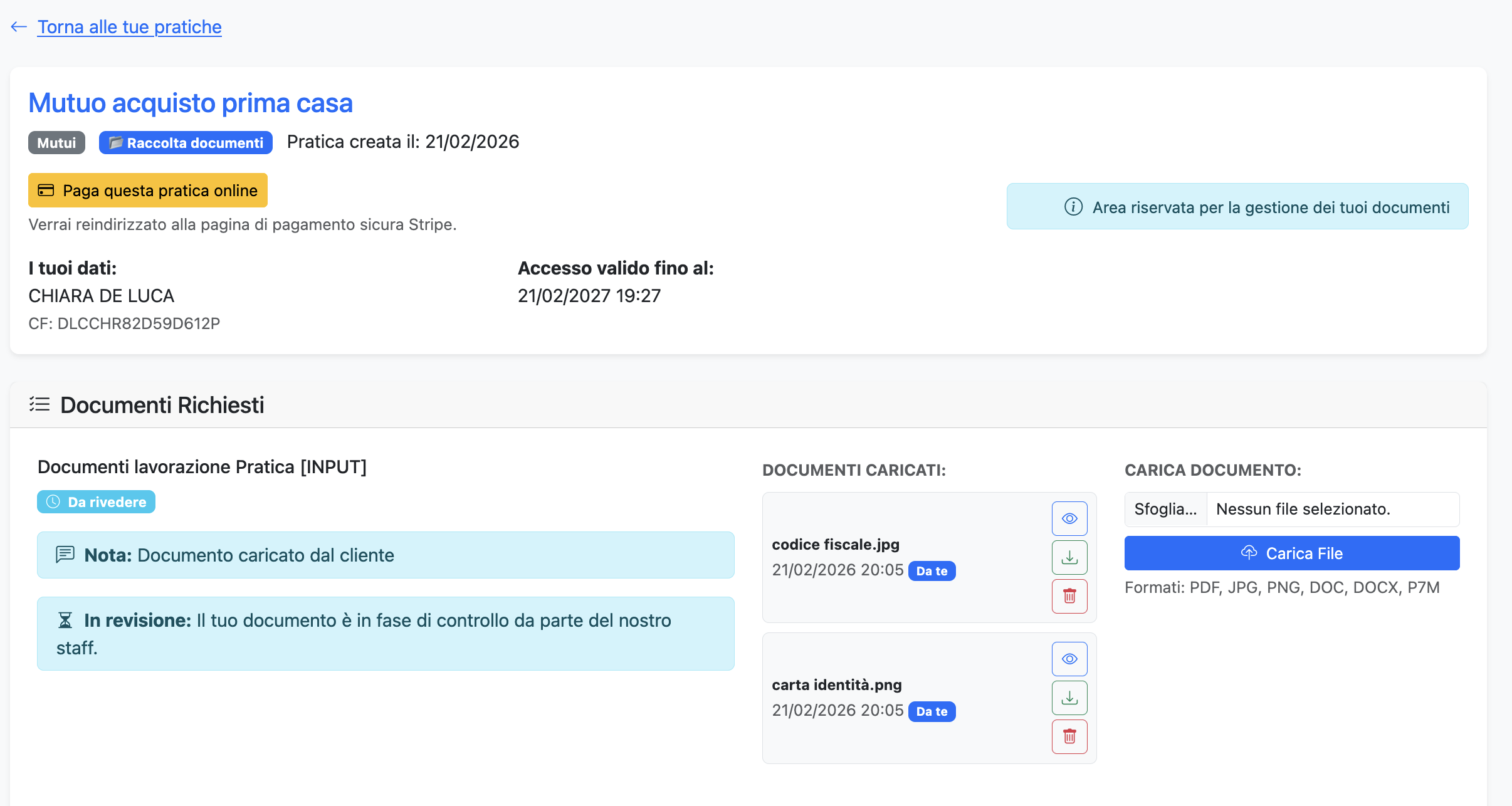The image size is (1512, 806).
Task: Click the info icon in the reserved area banner
Action: (1073, 206)
